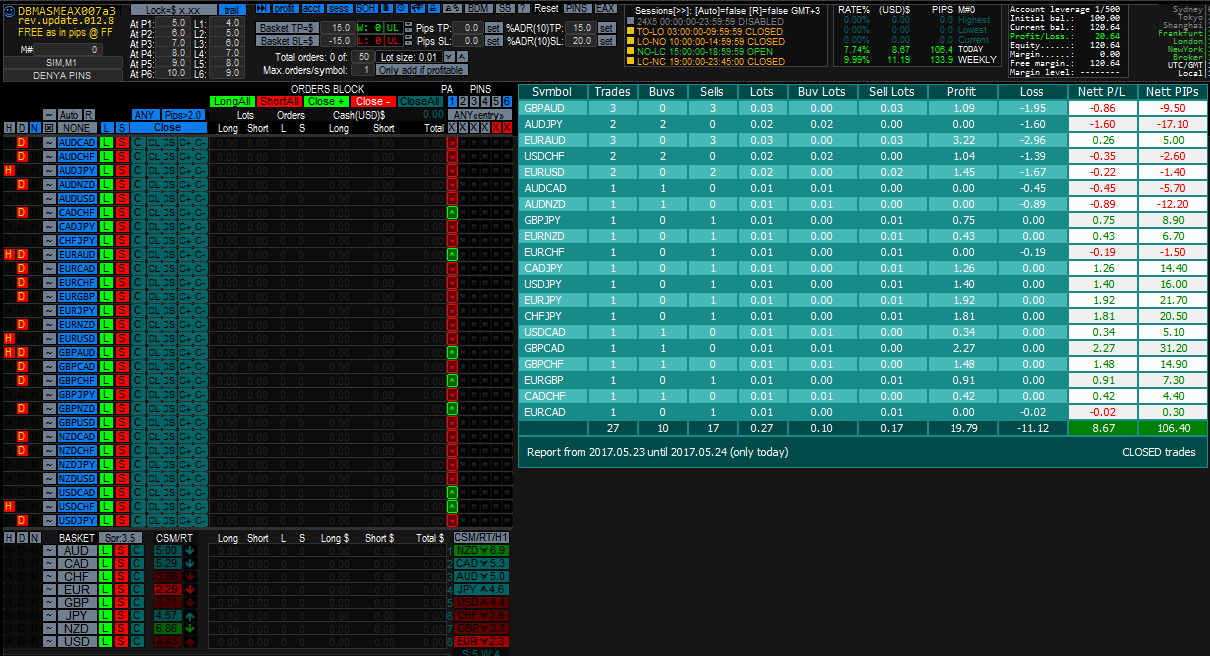Click the question mark help button
Image resolution: width=1210 pixels, height=656 pixels.
point(523,8)
